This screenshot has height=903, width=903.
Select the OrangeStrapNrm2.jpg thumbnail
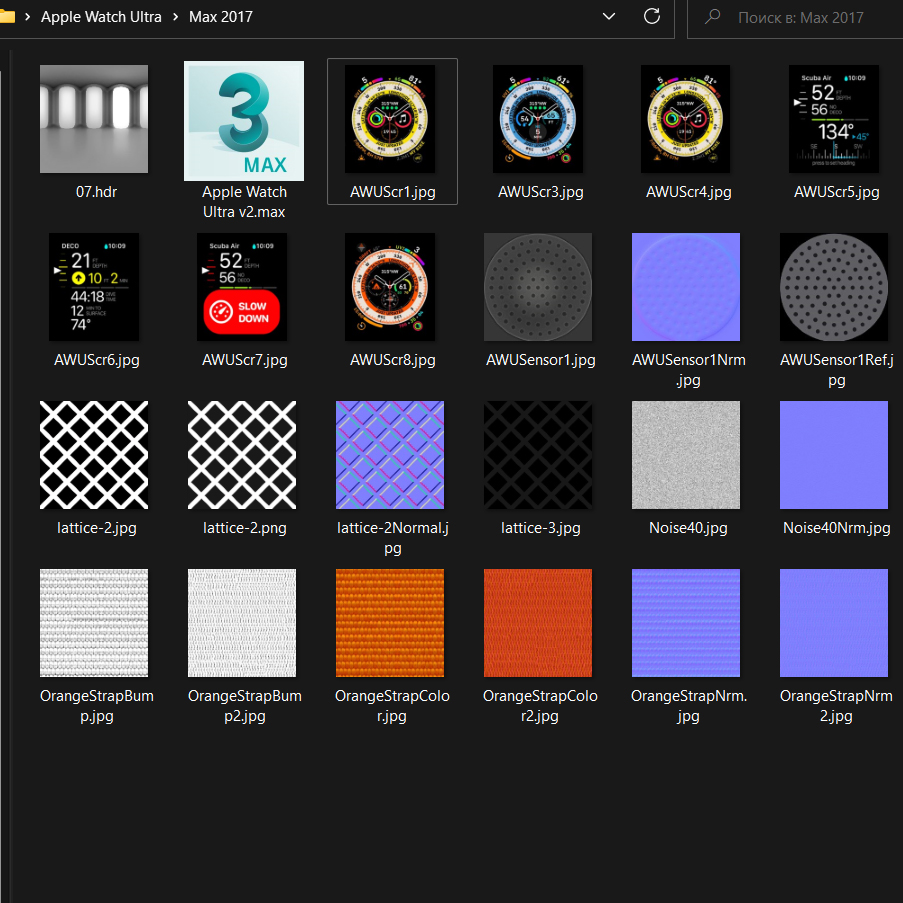tap(834, 623)
